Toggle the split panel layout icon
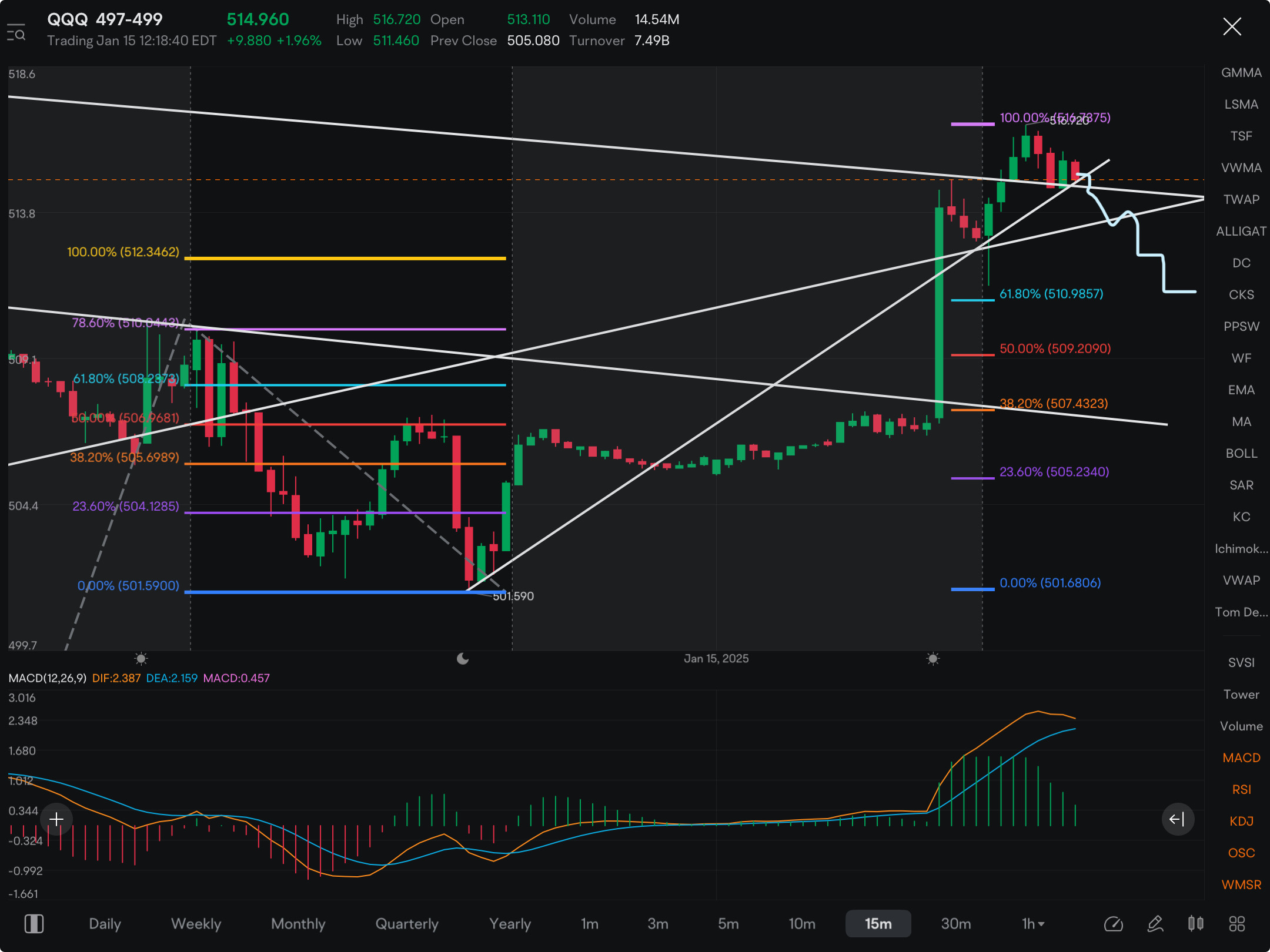 click(x=34, y=924)
